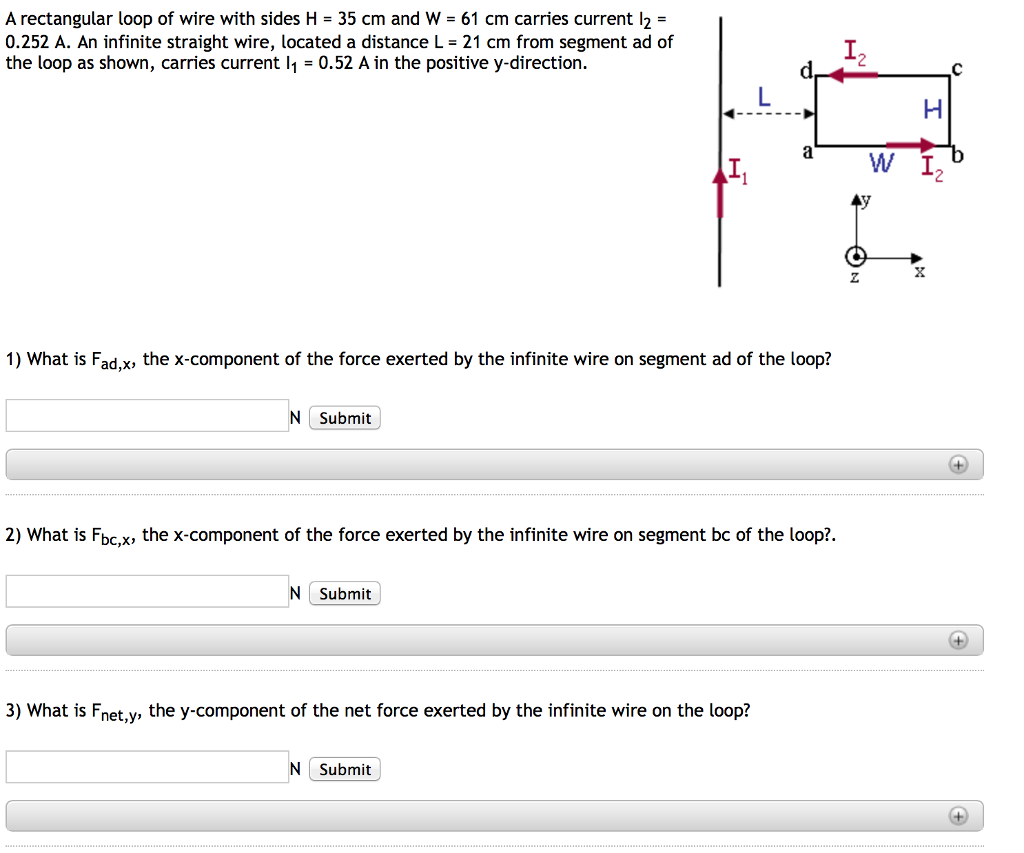The width and height of the screenshot is (1024, 853).
Task: Click the plus icon under question 3
Action: point(957,816)
